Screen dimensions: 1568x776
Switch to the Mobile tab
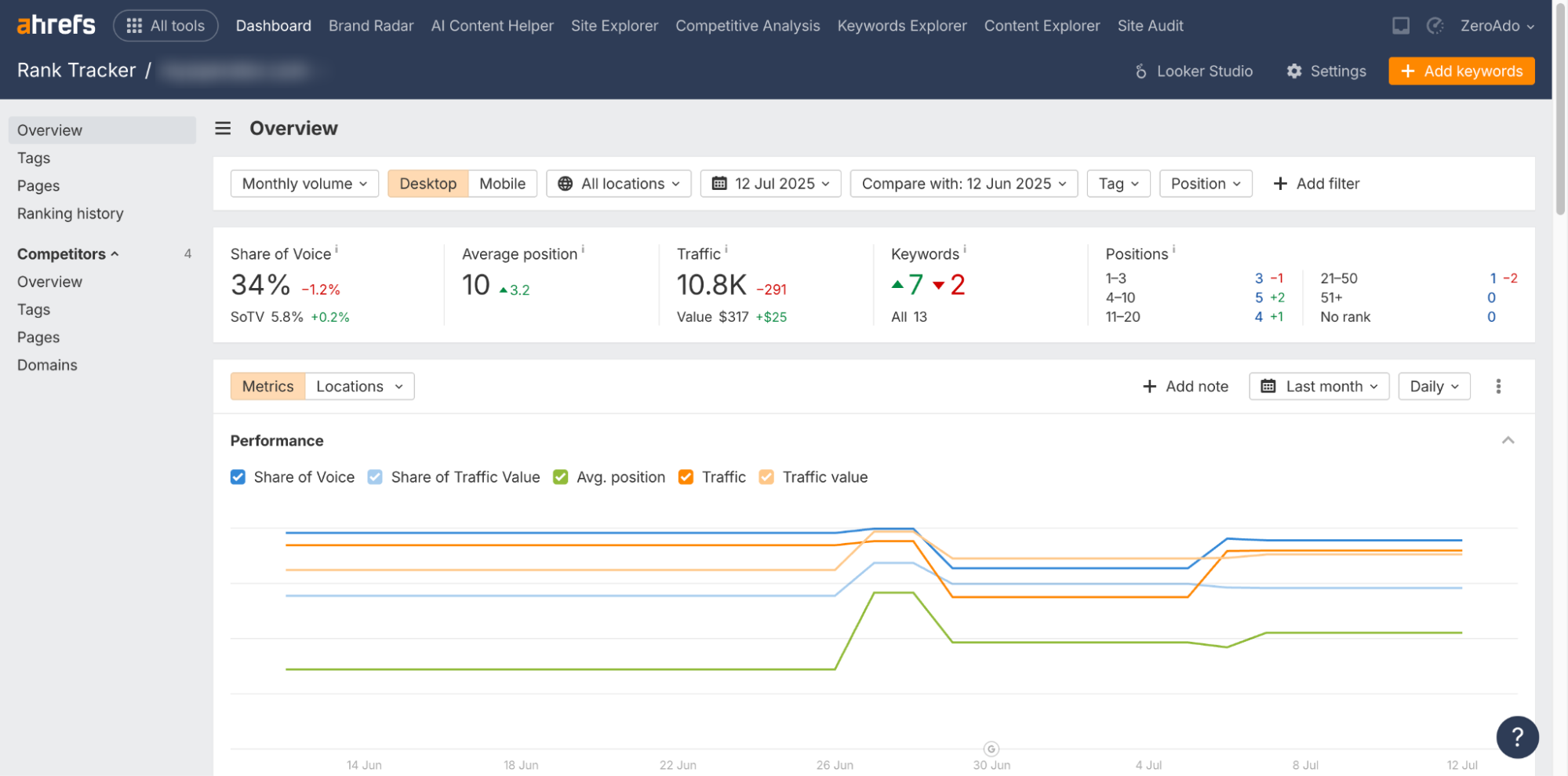tap(502, 184)
